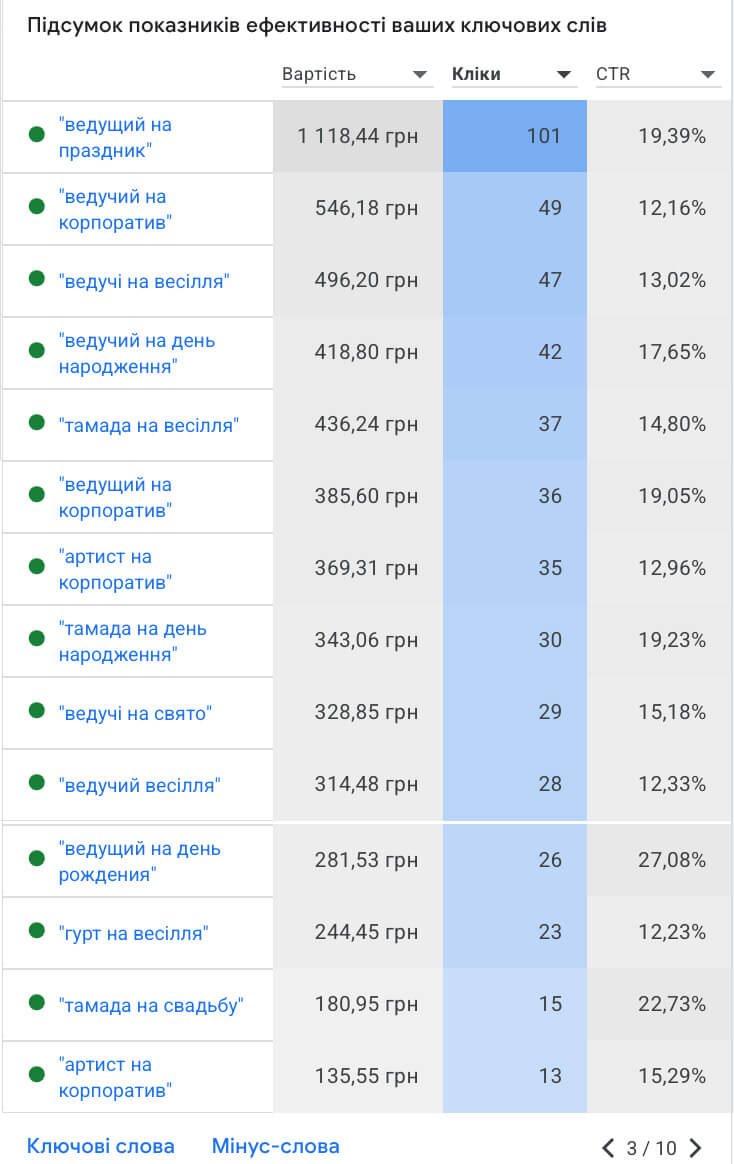Switch to Мінус-слова tab
Screen dimensions: 734x1164
tap(275, 1146)
